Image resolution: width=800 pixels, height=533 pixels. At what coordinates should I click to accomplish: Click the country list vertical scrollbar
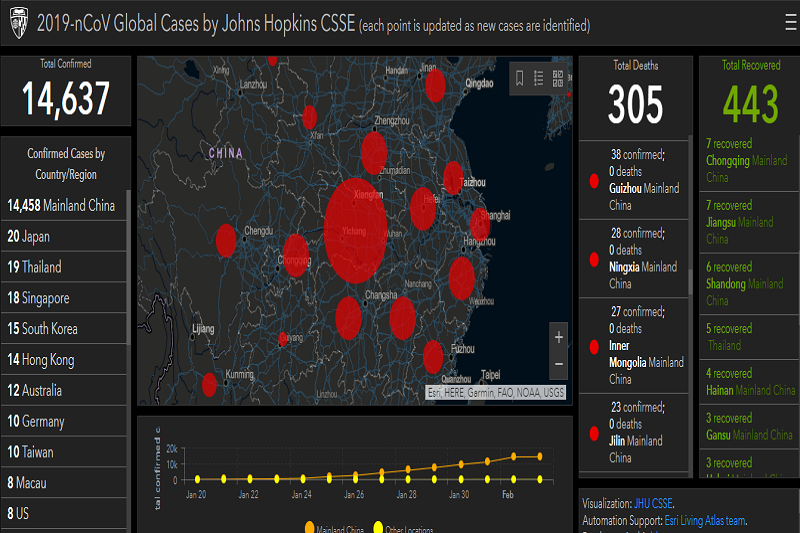pyautogui.click(x=129, y=268)
